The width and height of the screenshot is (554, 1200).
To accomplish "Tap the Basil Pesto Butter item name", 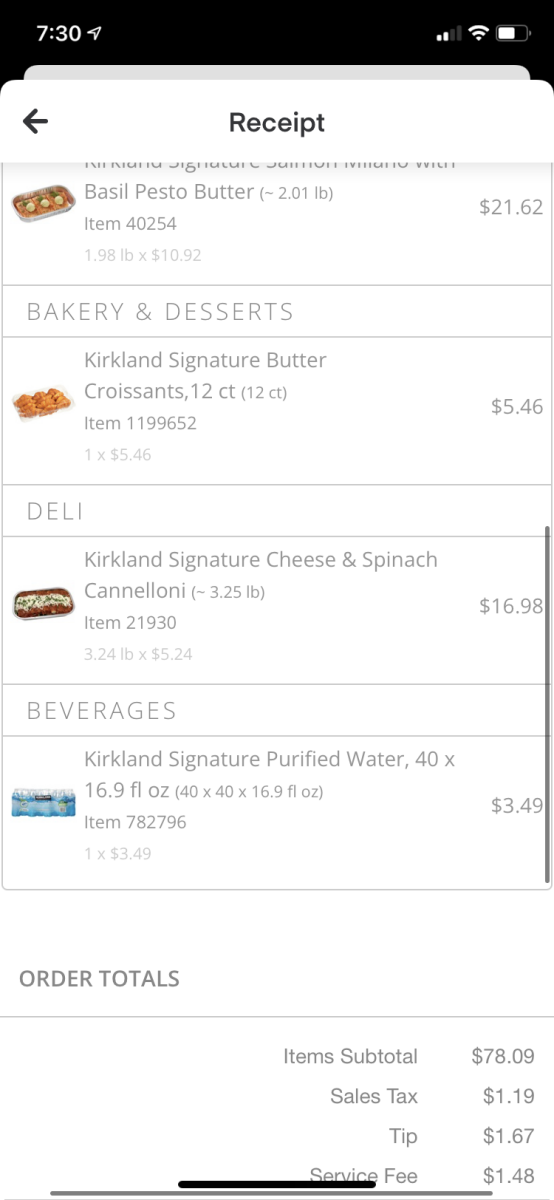I will (x=169, y=191).
